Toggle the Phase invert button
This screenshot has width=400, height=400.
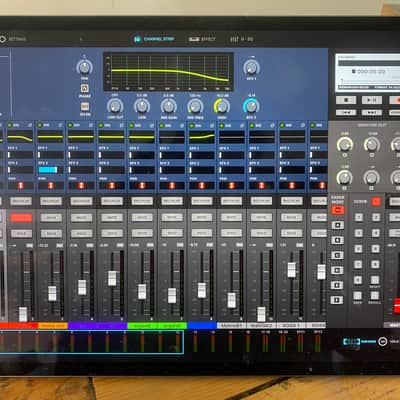pos(85,88)
